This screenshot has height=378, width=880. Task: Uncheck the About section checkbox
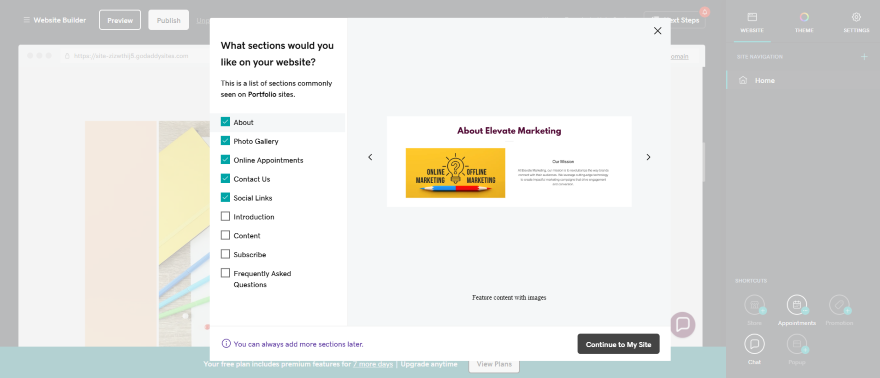pos(225,122)
